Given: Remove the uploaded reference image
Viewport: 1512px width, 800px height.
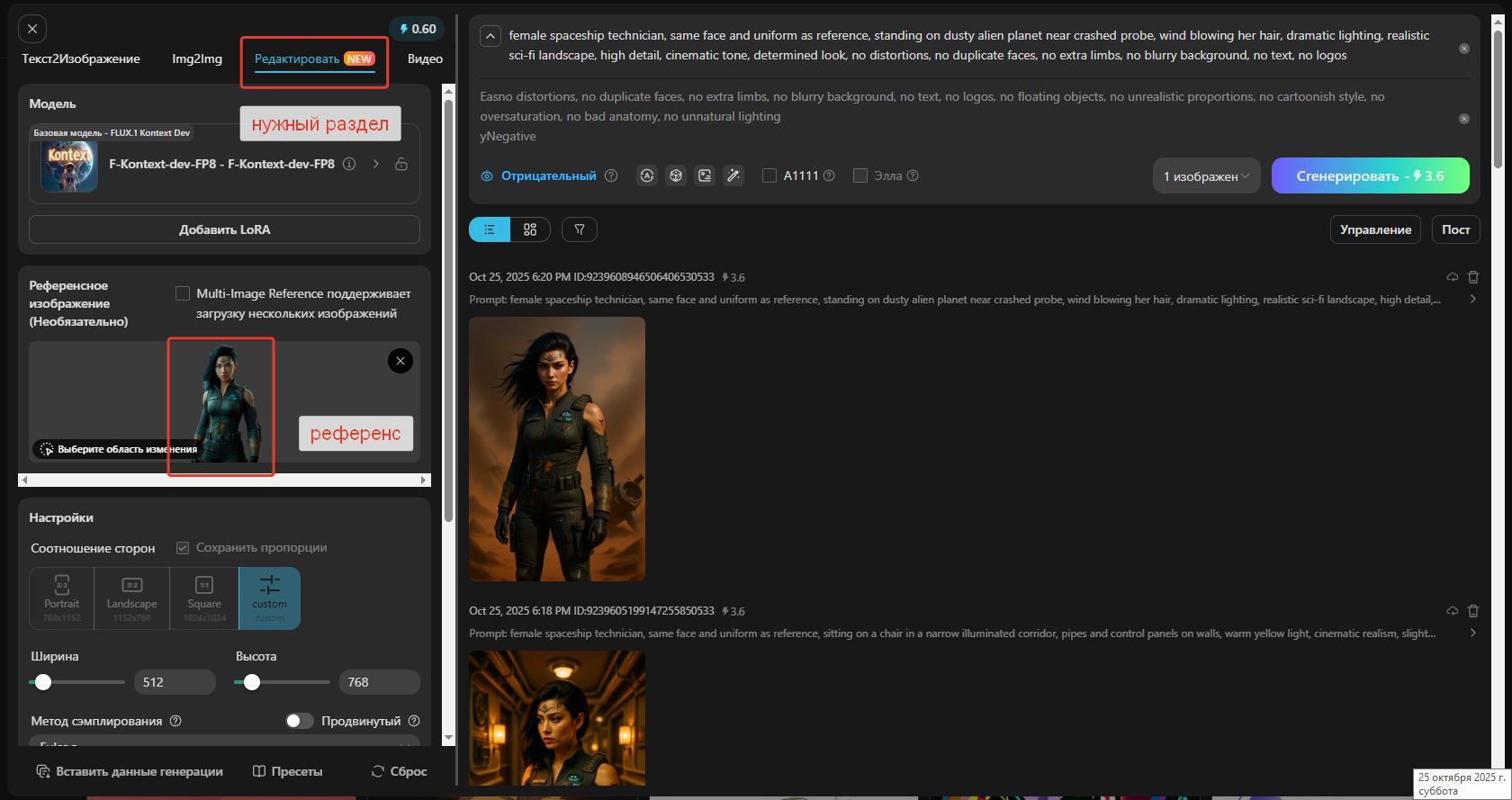Looking at the screenshot, I should coord(400,361).
